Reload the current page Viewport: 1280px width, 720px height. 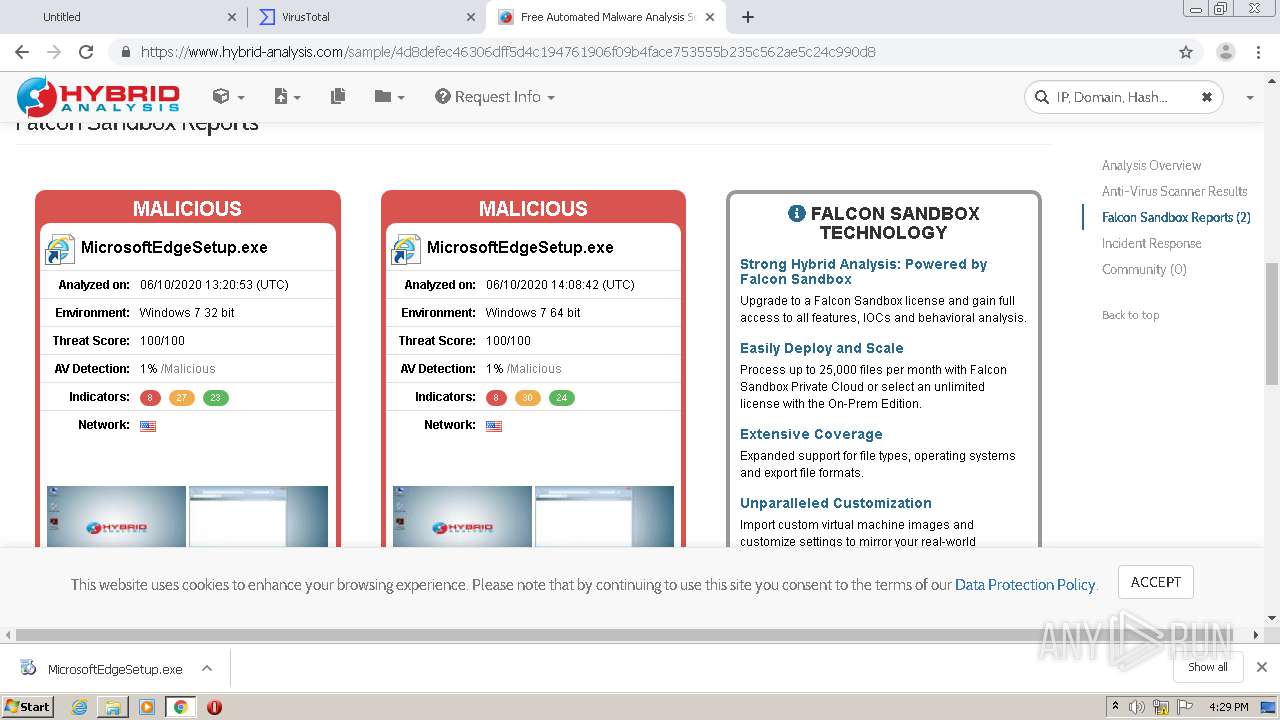point(86,52)
